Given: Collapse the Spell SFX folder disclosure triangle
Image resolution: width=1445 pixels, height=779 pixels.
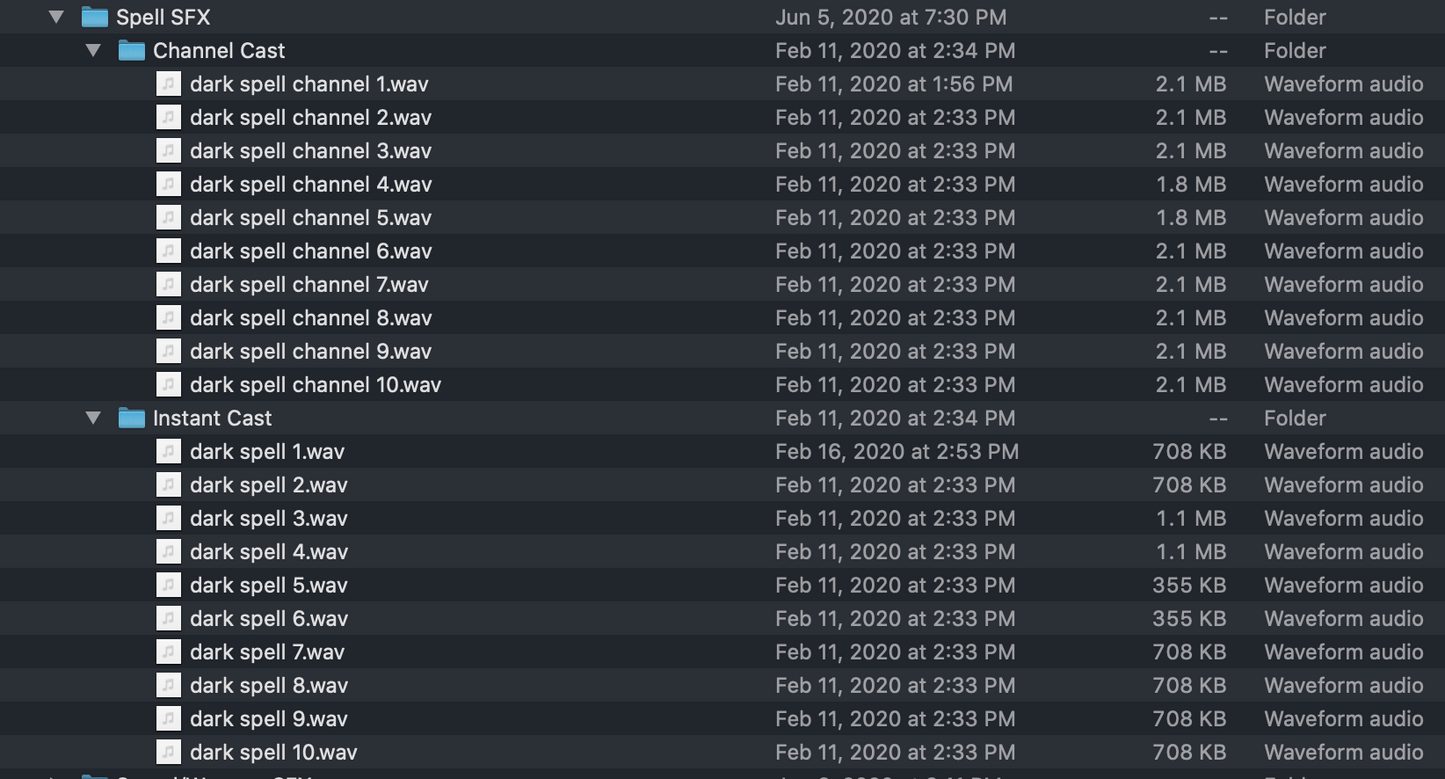Looking at the screenshot, I should pos(57,17).
